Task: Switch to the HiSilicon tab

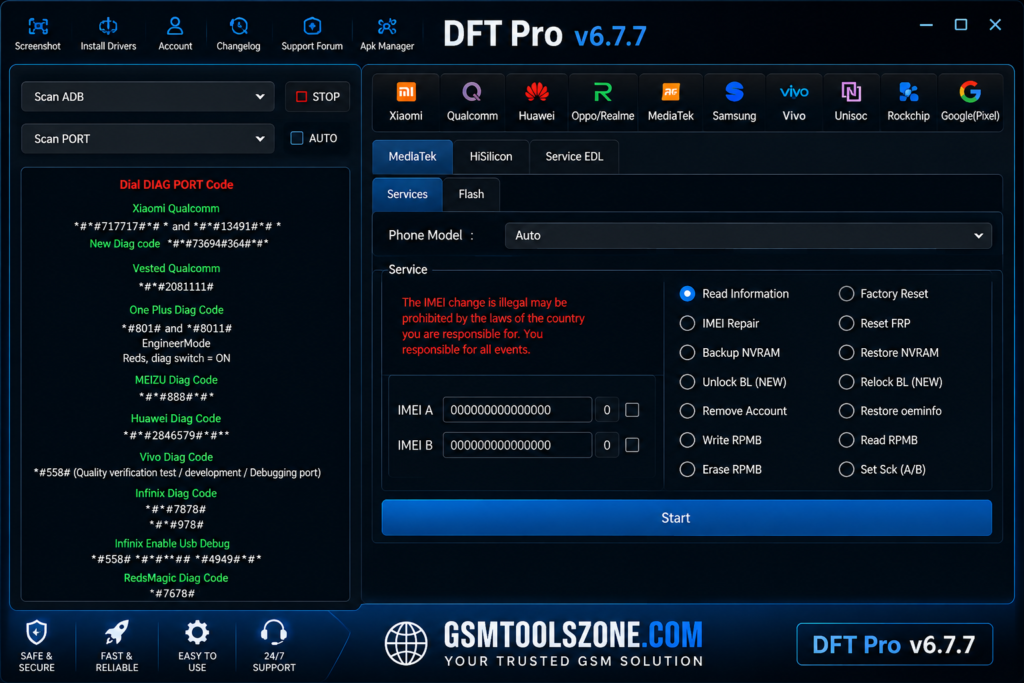Action: 490,157
